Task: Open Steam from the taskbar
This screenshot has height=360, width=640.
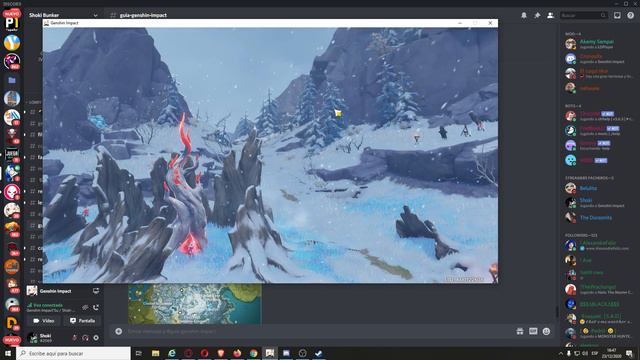Action: click(x=319, y=353)
